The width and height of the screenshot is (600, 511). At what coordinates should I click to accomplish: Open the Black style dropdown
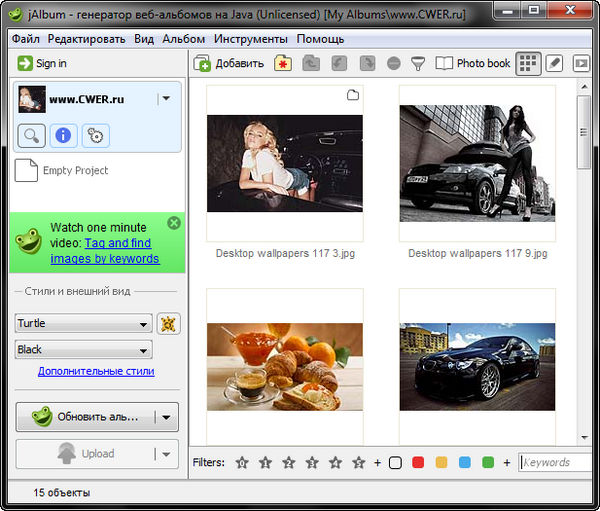[83, 350]
